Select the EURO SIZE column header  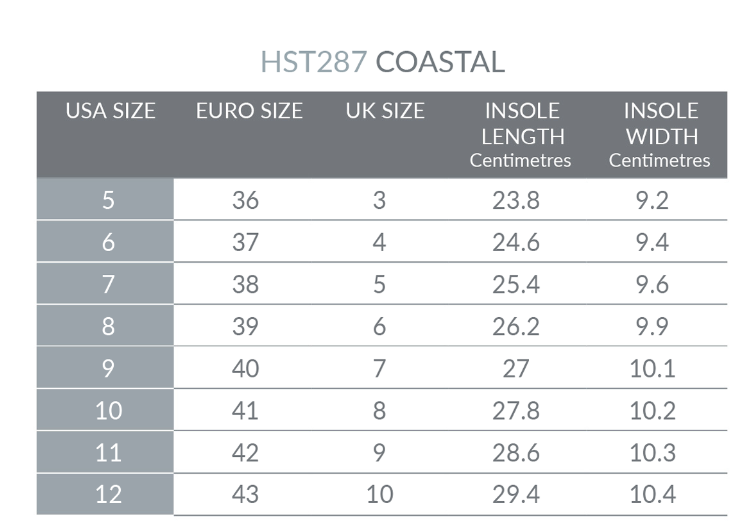click(x=249, y=111)
